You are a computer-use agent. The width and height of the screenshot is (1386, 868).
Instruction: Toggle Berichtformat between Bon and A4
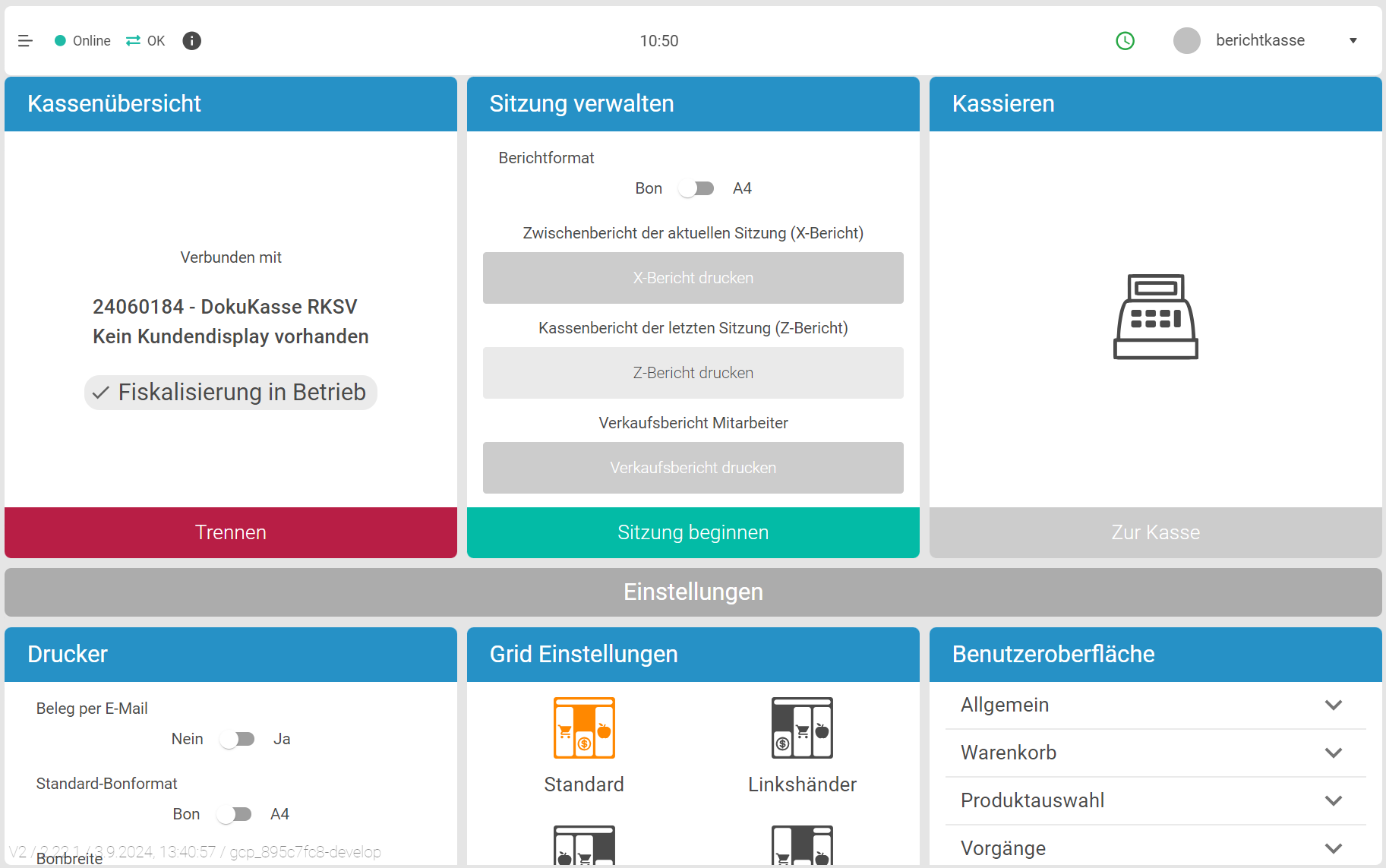pyautogui.click(x=696, y=188)
